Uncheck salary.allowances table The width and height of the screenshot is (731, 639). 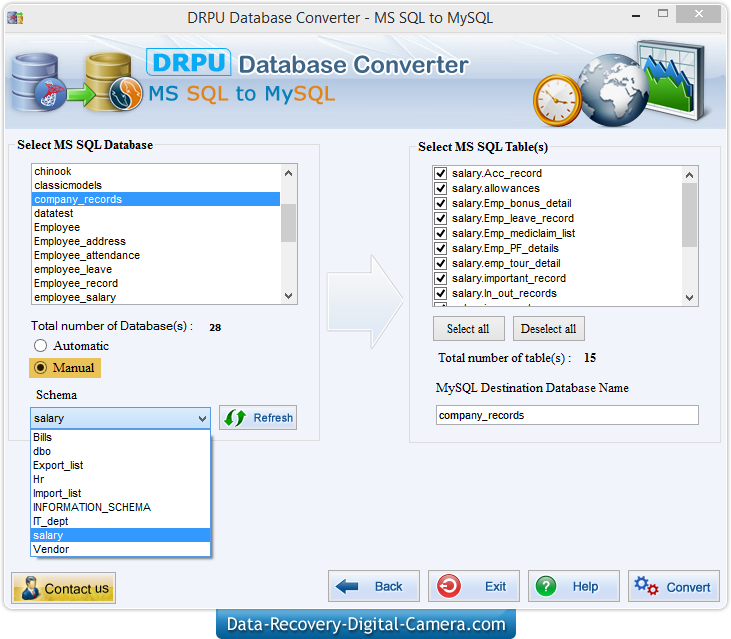point(441,188)
